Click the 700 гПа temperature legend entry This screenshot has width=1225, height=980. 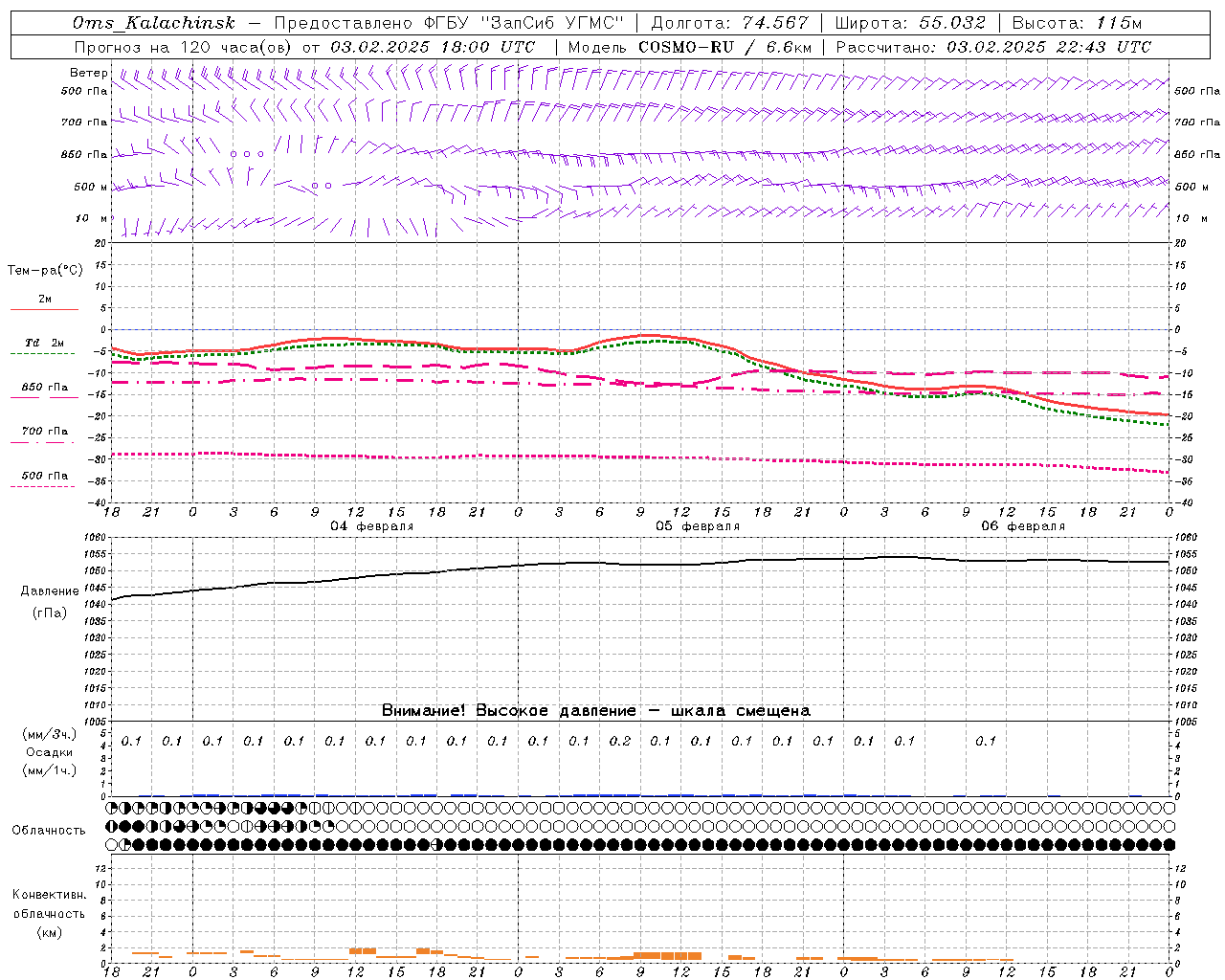[45, 432]
